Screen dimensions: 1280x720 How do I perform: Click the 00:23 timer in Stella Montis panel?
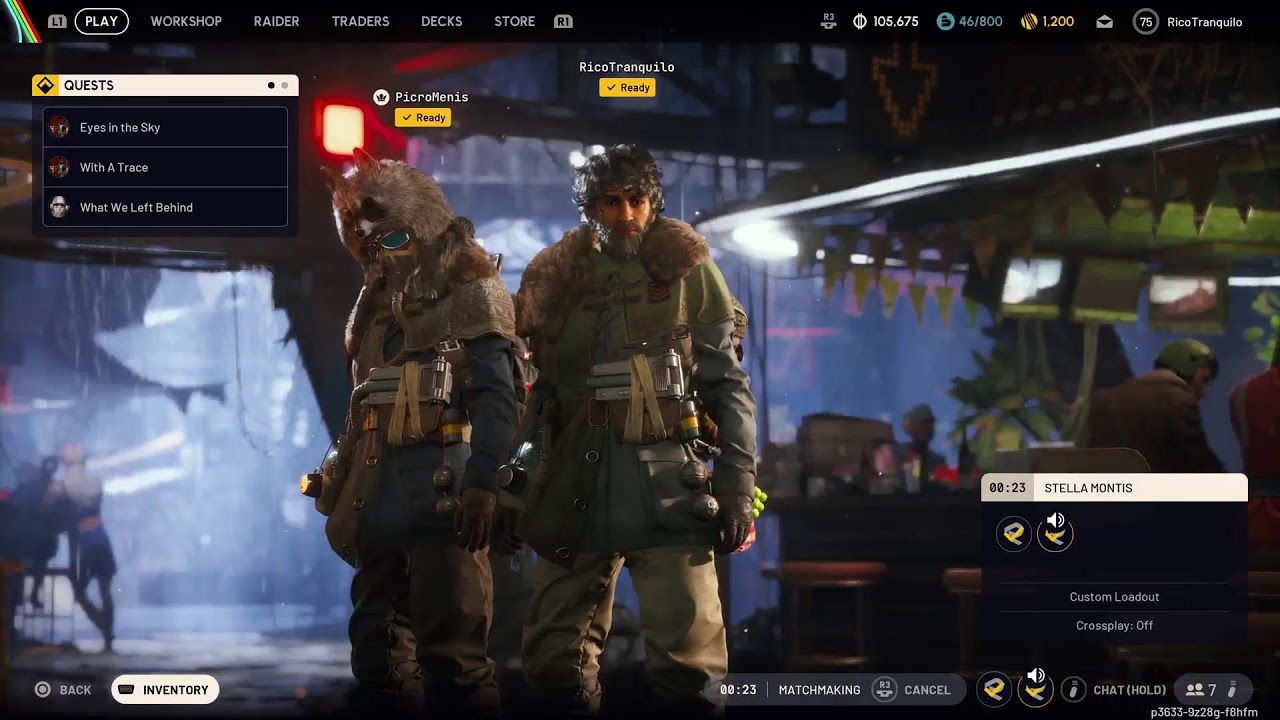click(x=1007, y=488)
